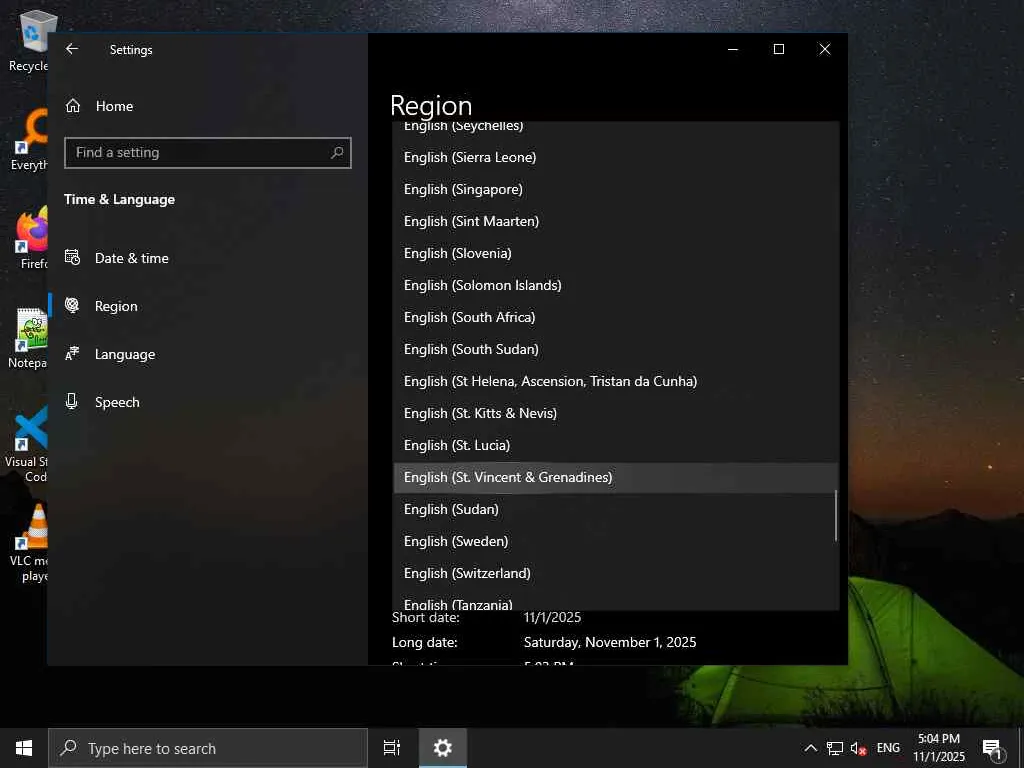Click the Region globe icon
This screenshot has height=768, width=1024.
(72, 305)
